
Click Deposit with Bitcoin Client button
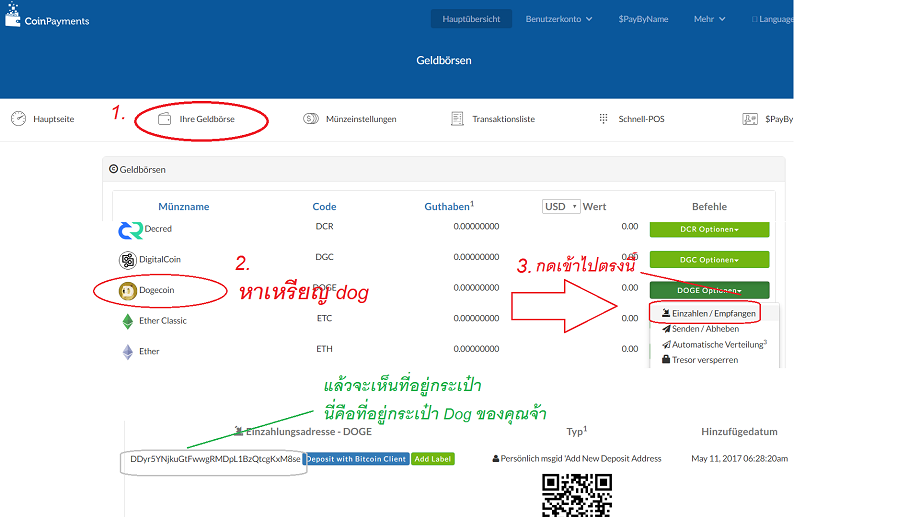click(x=356, y=459)
